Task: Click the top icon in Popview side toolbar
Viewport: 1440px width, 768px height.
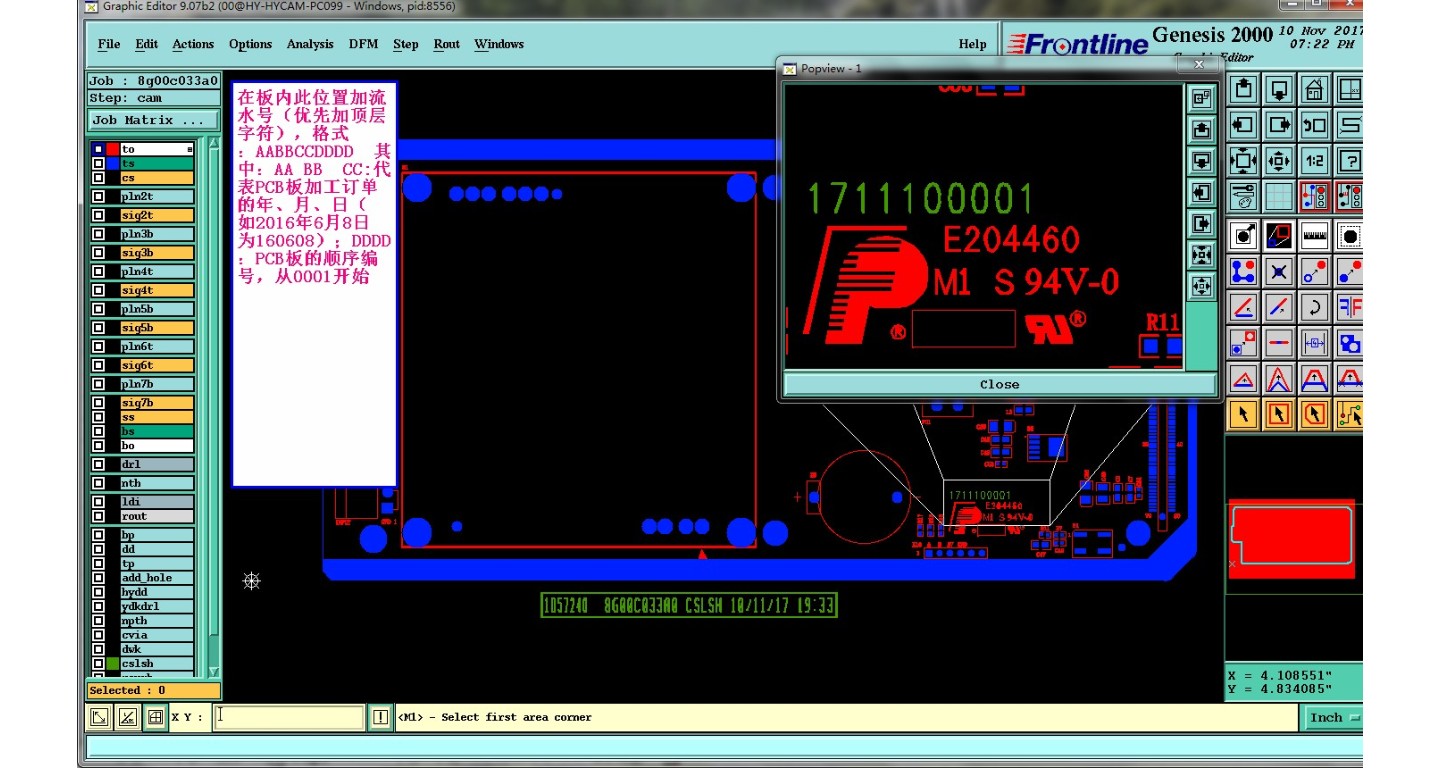Action: click(1202, 98)
